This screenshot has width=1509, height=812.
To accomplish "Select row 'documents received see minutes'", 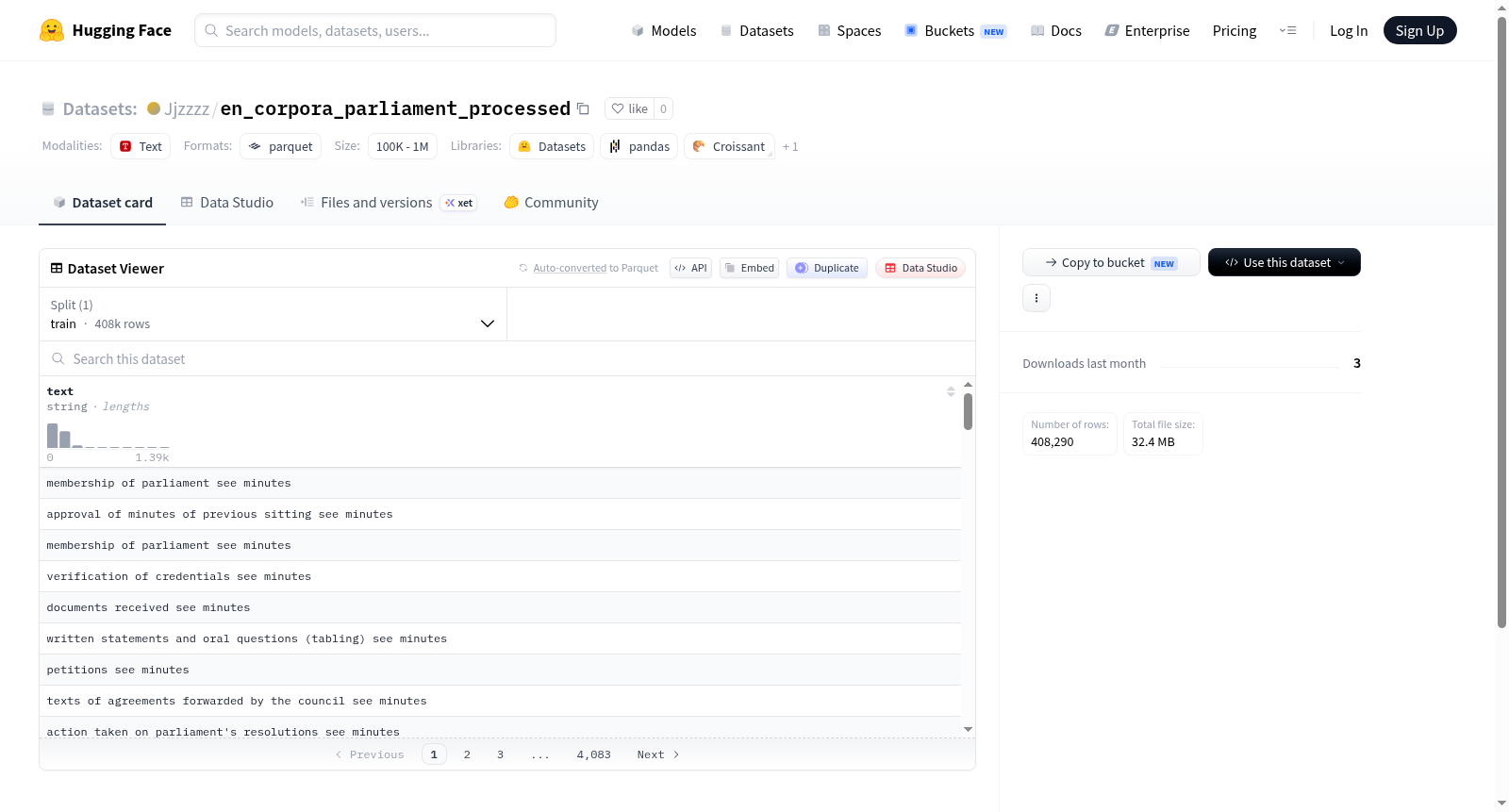I will pyautogui.click(x=500, y=607).
